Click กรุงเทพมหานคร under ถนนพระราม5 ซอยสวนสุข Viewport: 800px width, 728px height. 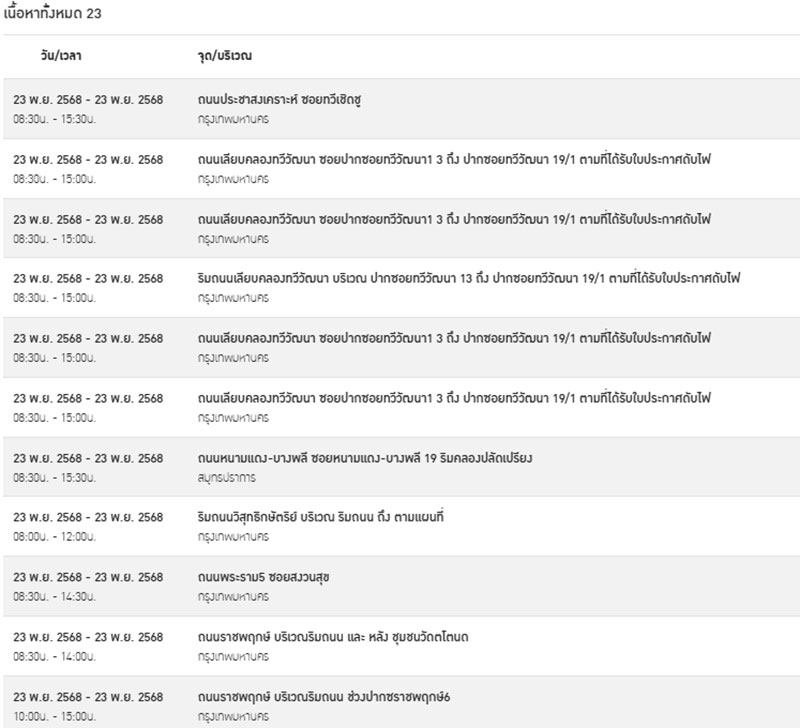[x=233, y=597]
